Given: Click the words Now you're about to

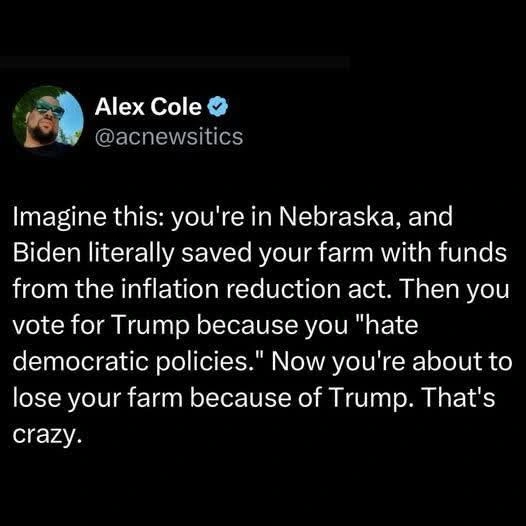Looking at the screenshot, I should [391, 362].
